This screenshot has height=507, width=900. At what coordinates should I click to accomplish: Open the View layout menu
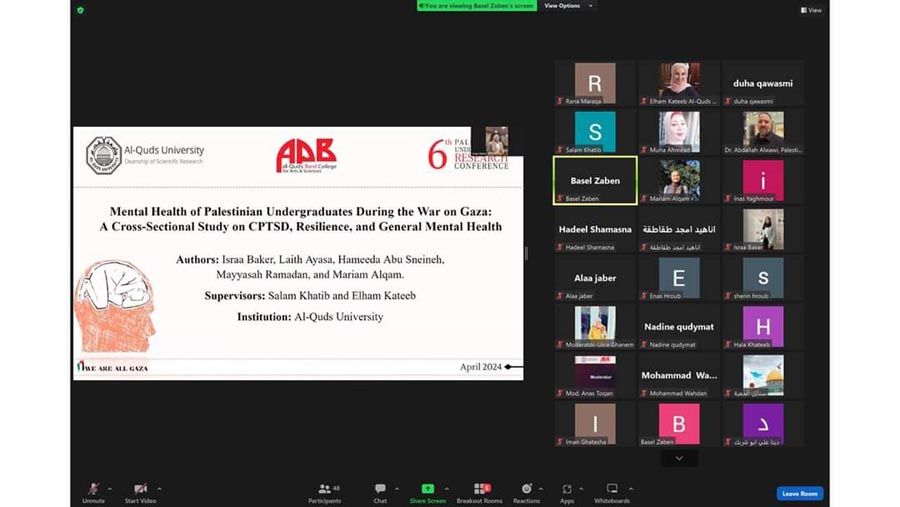pos(811,10)
